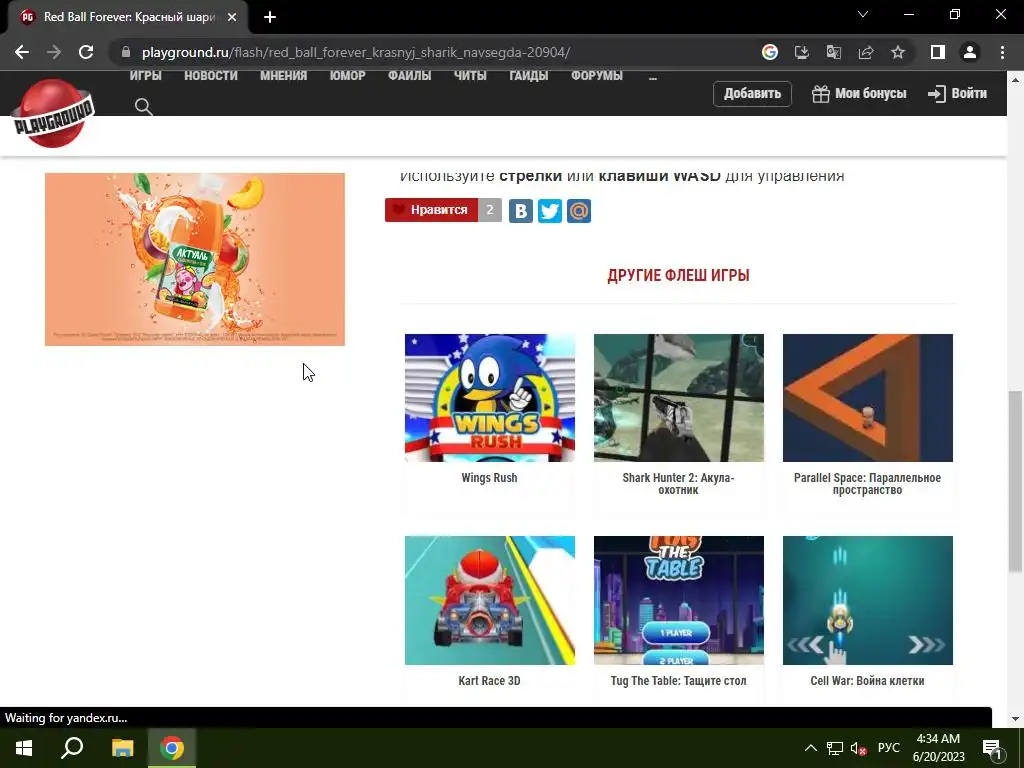Close the Red Ball Forever tab
The image size is (1024, 768).
232,17
